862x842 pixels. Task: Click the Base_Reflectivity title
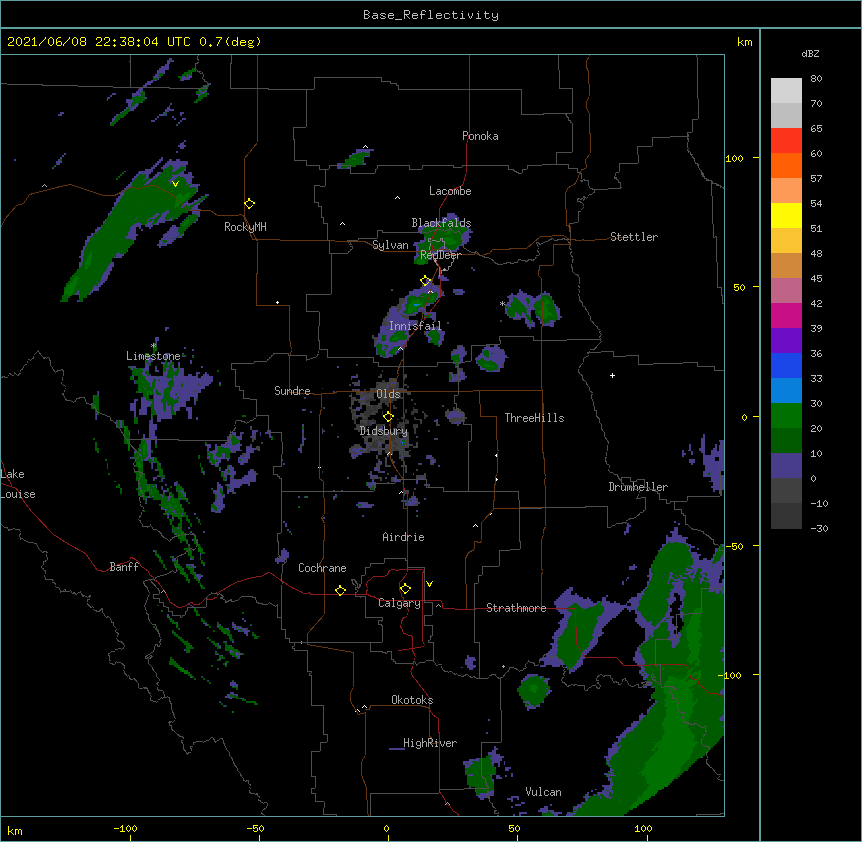[431, 15]
